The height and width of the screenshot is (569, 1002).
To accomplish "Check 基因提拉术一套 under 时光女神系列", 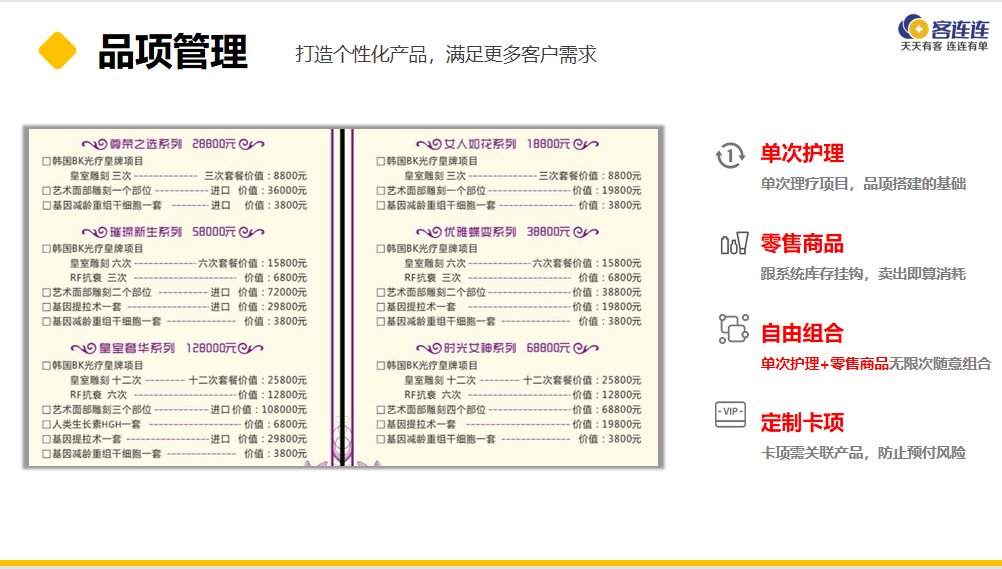I will (x=381, y=425).
